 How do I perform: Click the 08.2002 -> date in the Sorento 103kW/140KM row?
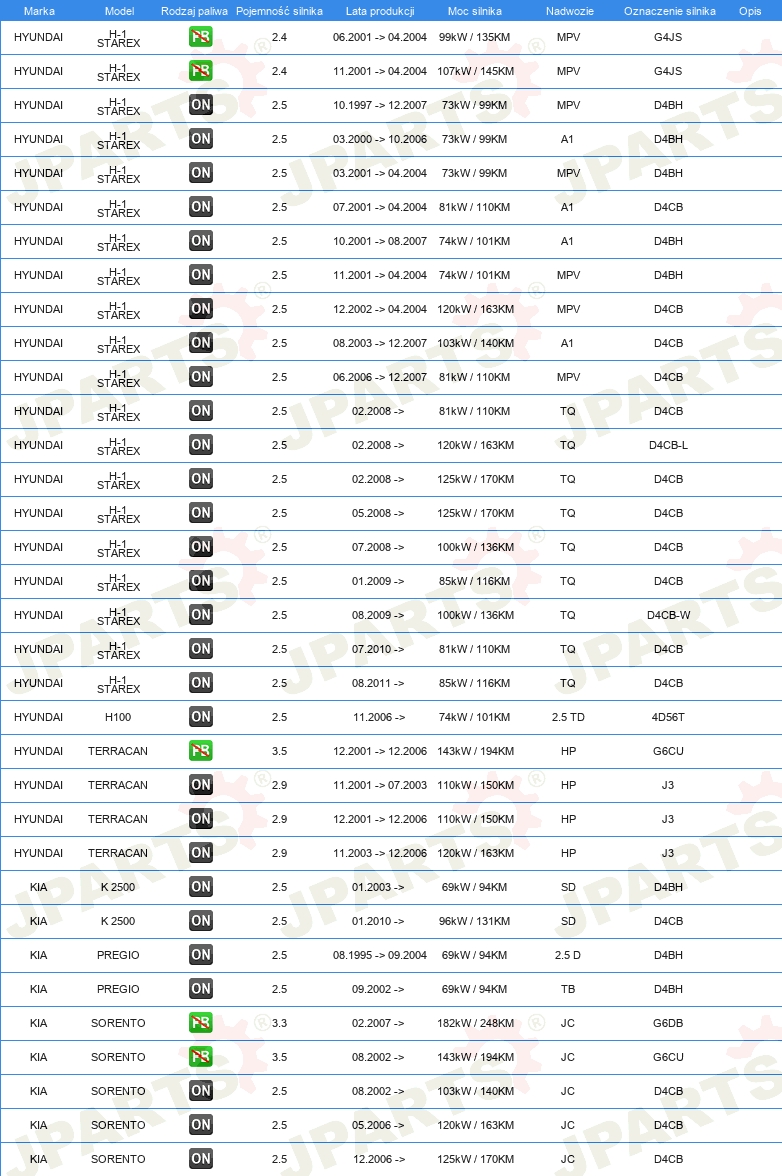378,1091
